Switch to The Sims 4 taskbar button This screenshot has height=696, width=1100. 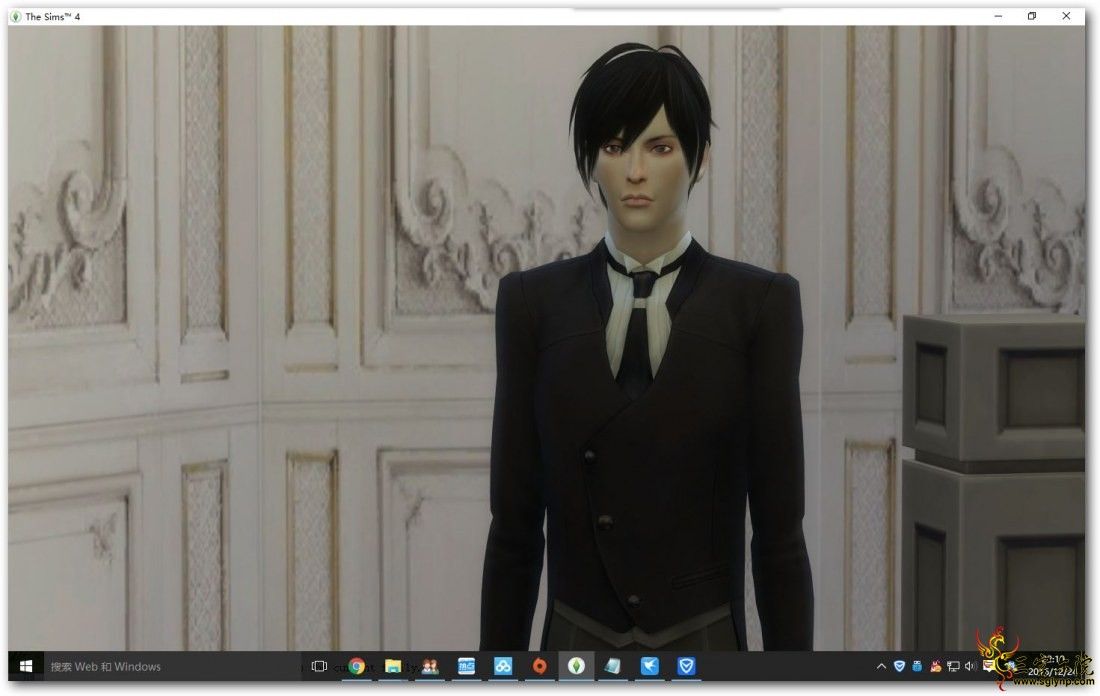[576, 667]
